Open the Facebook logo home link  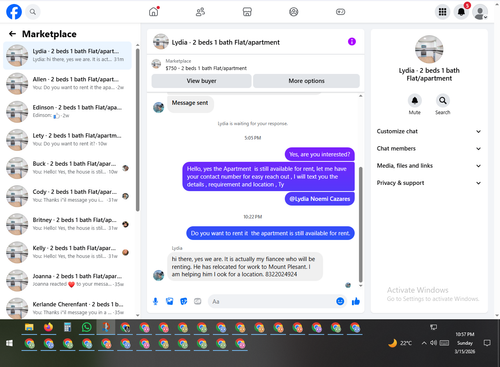[14, 12]
